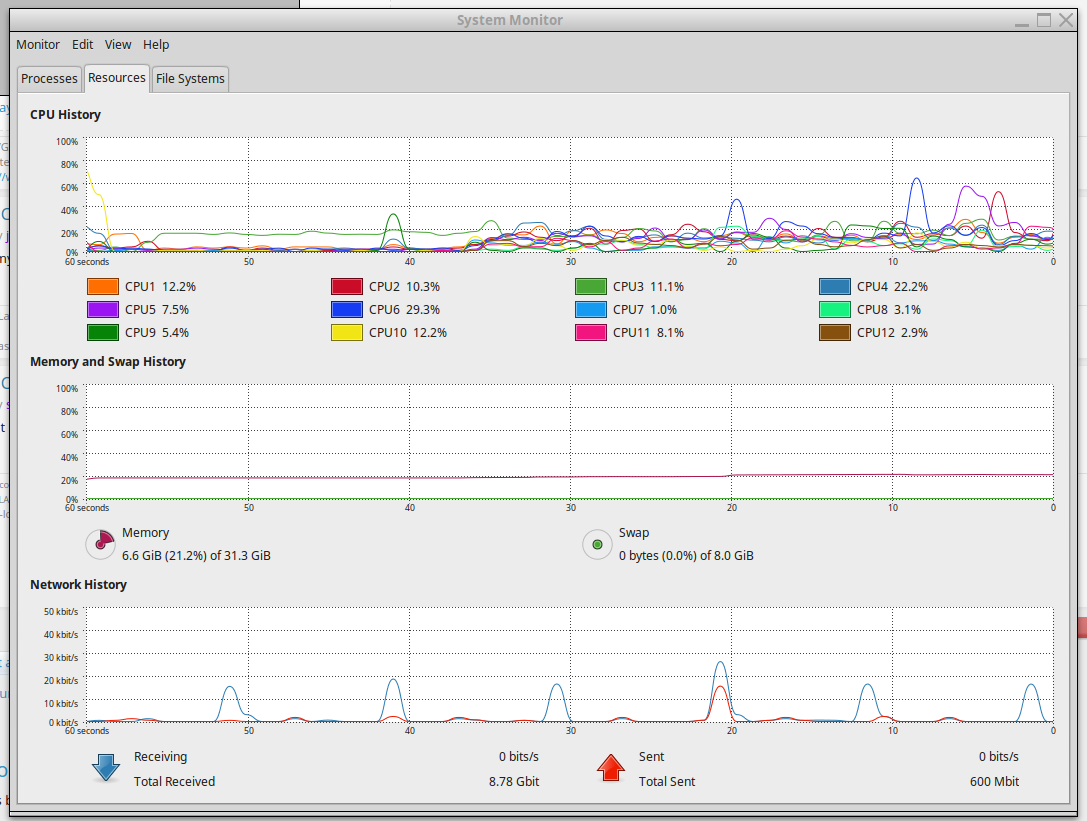Select the CPU5 purple color swatch
The image size is (1087, 821).
pos(103,309)
